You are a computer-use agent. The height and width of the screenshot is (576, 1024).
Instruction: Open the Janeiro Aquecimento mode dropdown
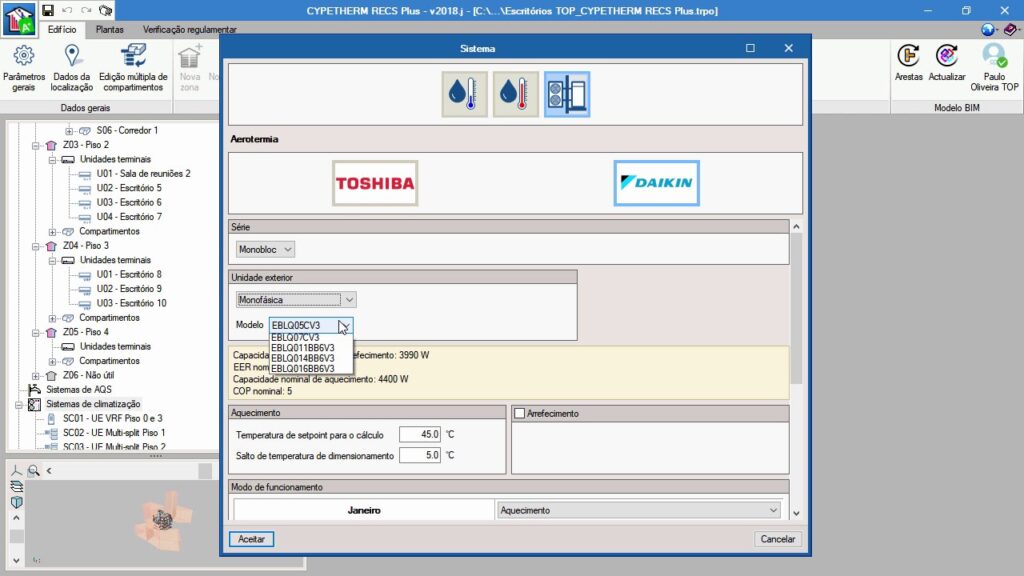click(x=639, y=510)
